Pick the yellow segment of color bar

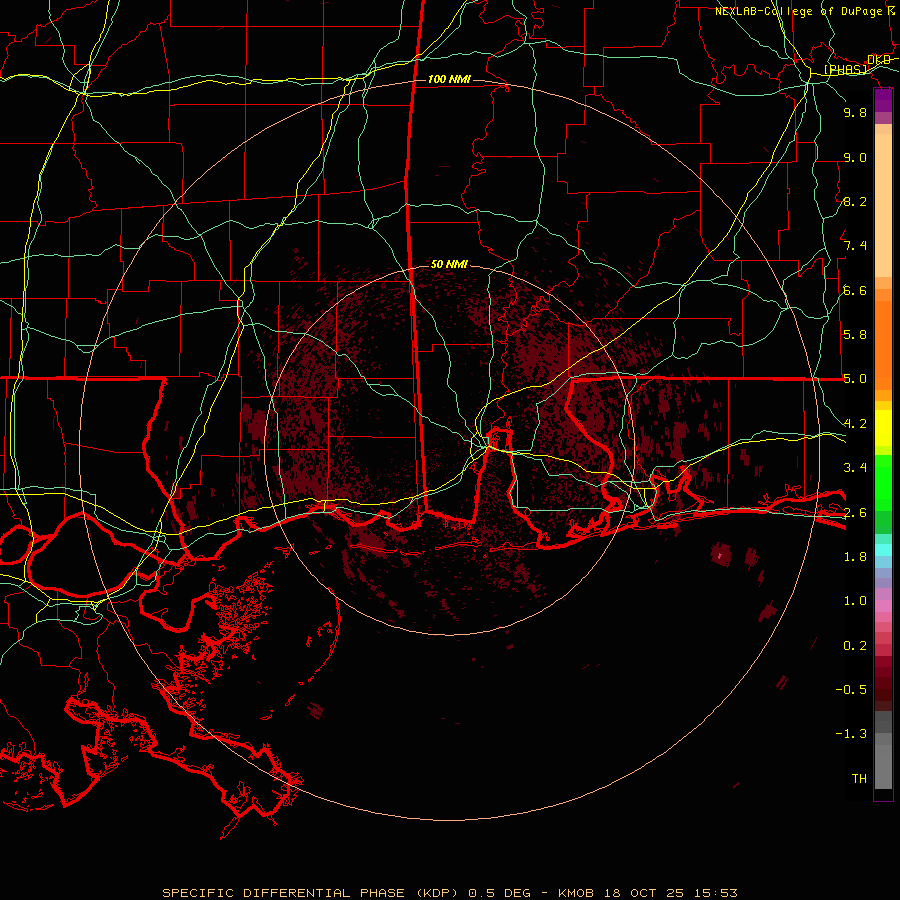pos(883,428)
